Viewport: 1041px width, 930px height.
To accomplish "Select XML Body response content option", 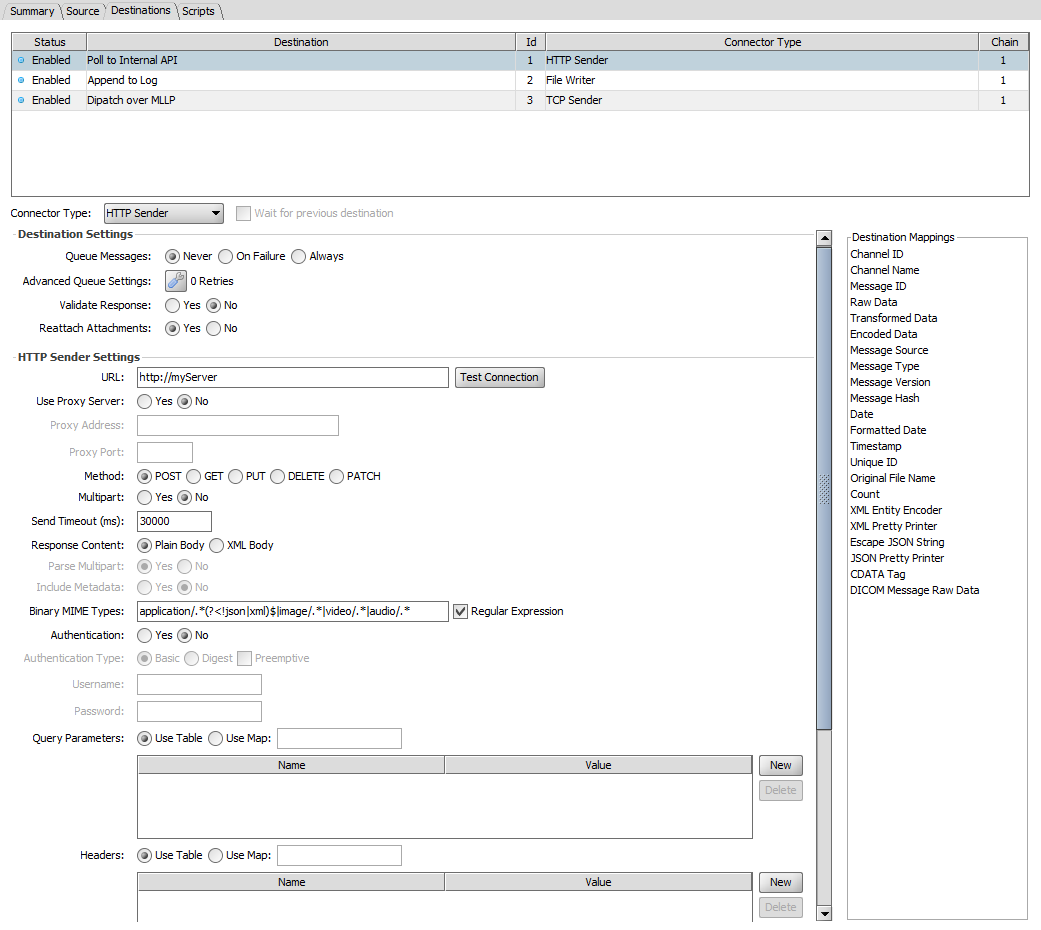I will 217,545.
